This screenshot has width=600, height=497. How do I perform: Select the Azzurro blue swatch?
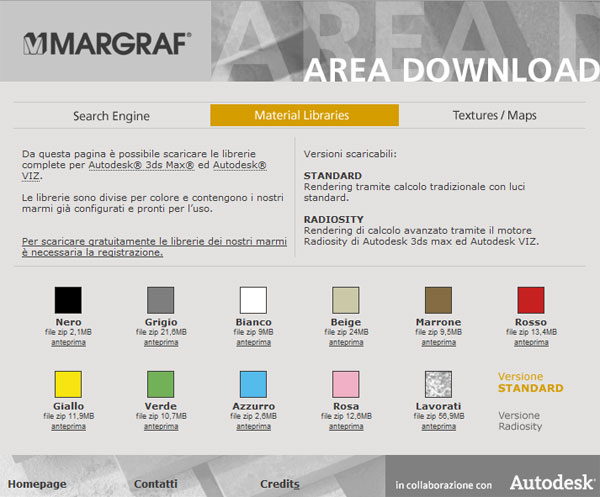(x=253, y=385)
